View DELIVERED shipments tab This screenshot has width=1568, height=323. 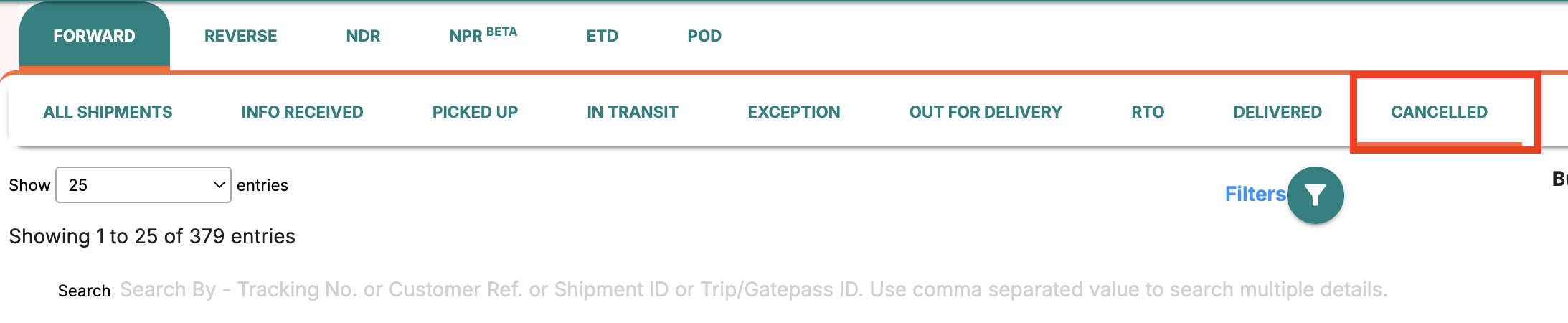[x=1277, y=112]
